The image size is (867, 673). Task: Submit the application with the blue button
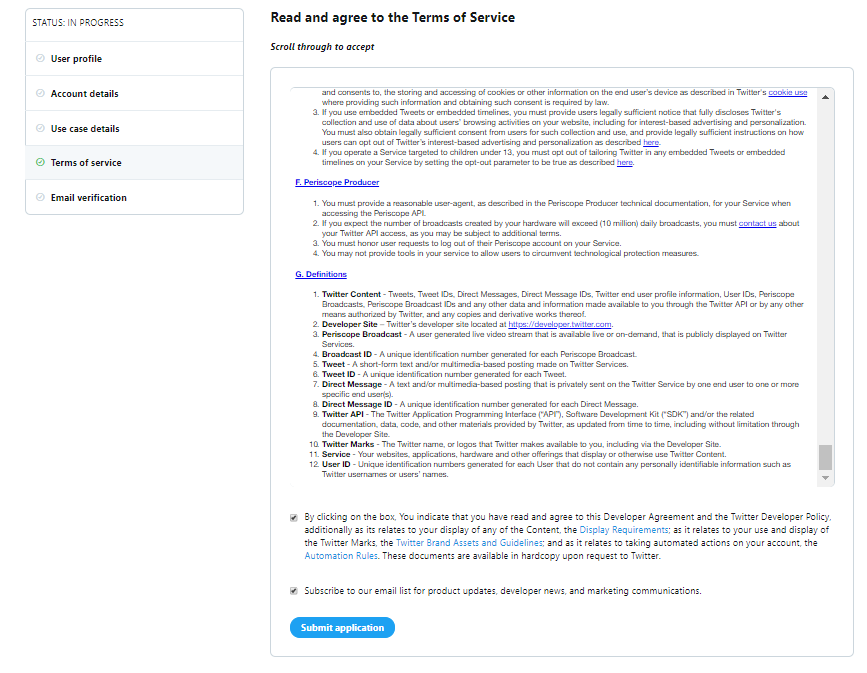click(342, 628)
